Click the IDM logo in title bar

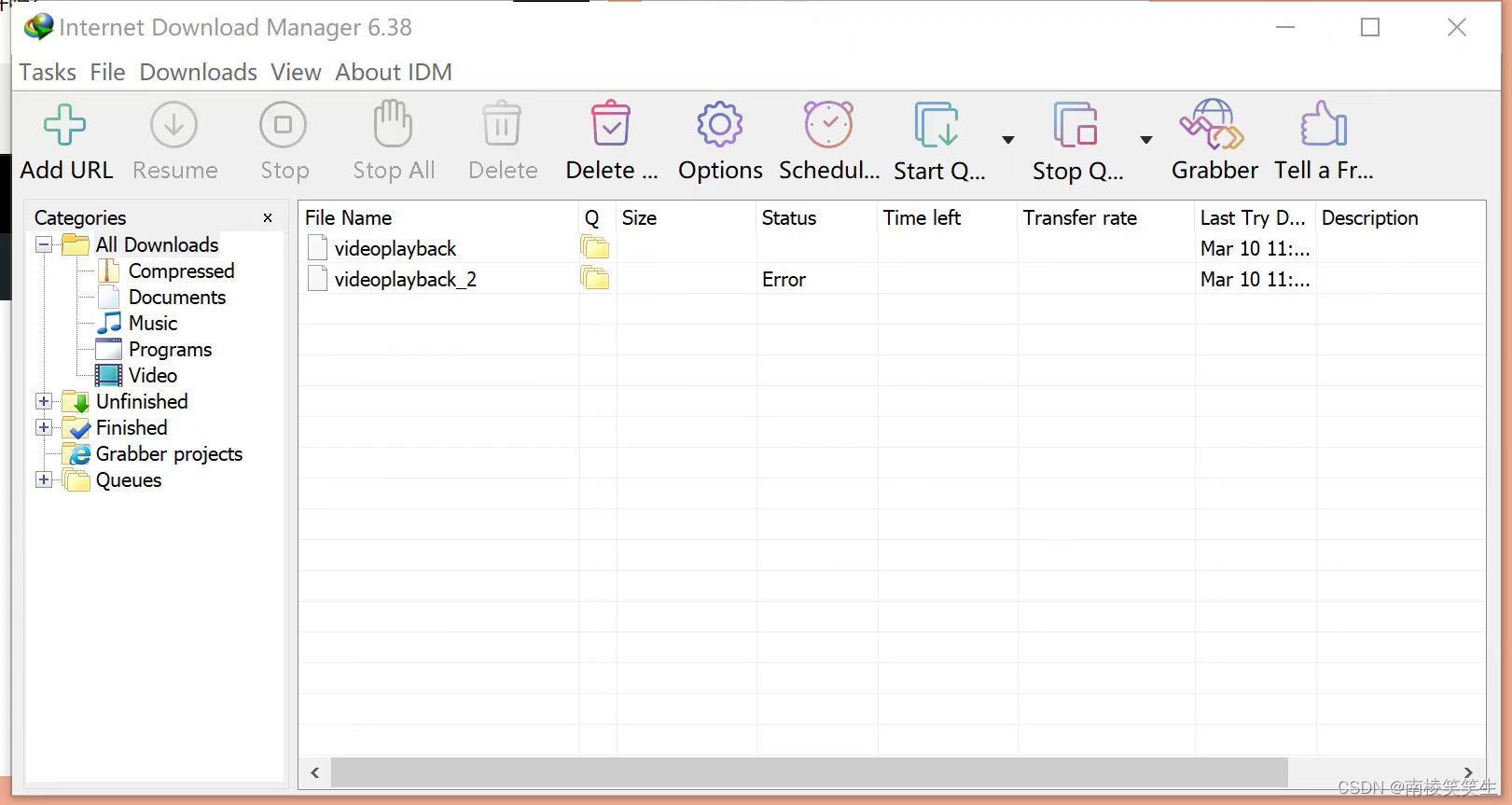pos(38,26)
